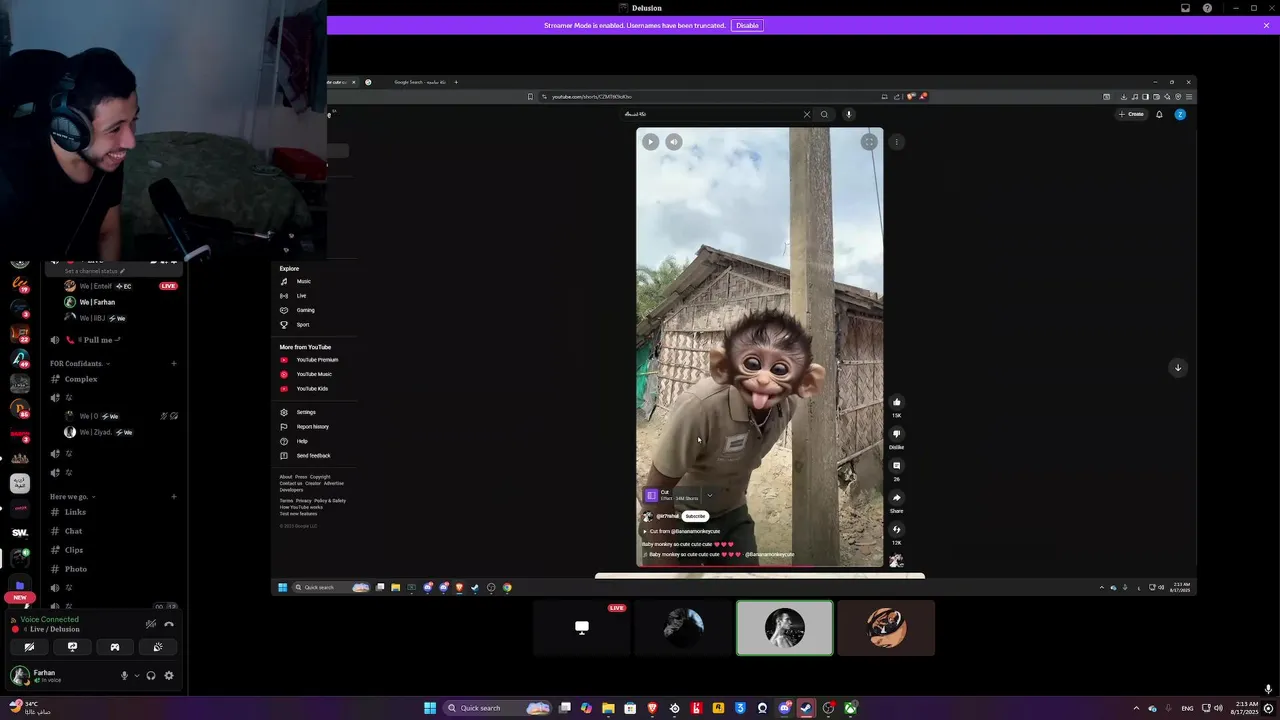Add channel to FOR Confidants category
Image resolution: width=1280 pixels, height=720 pixels.
click(x=174, y=363)
